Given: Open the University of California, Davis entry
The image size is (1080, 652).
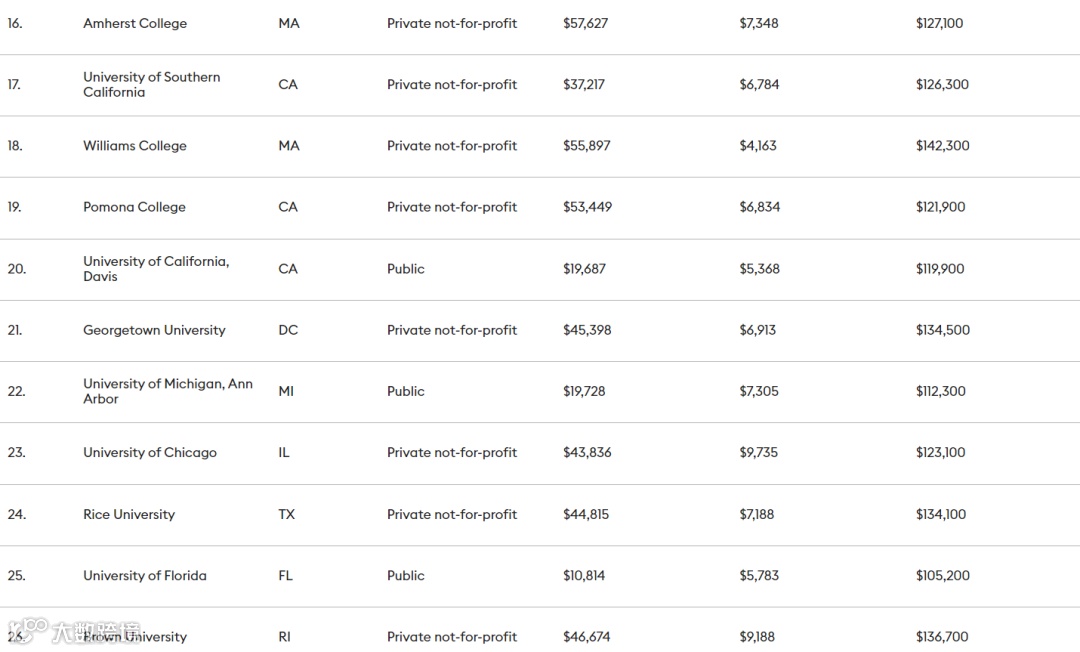Looking at the screenshot, I should click(x=156, y=268).
